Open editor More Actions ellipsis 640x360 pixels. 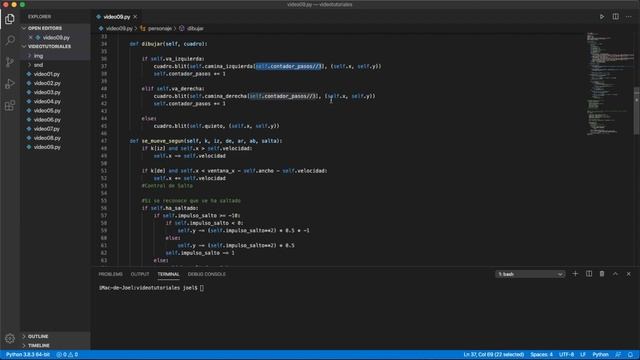pos(629,17)
